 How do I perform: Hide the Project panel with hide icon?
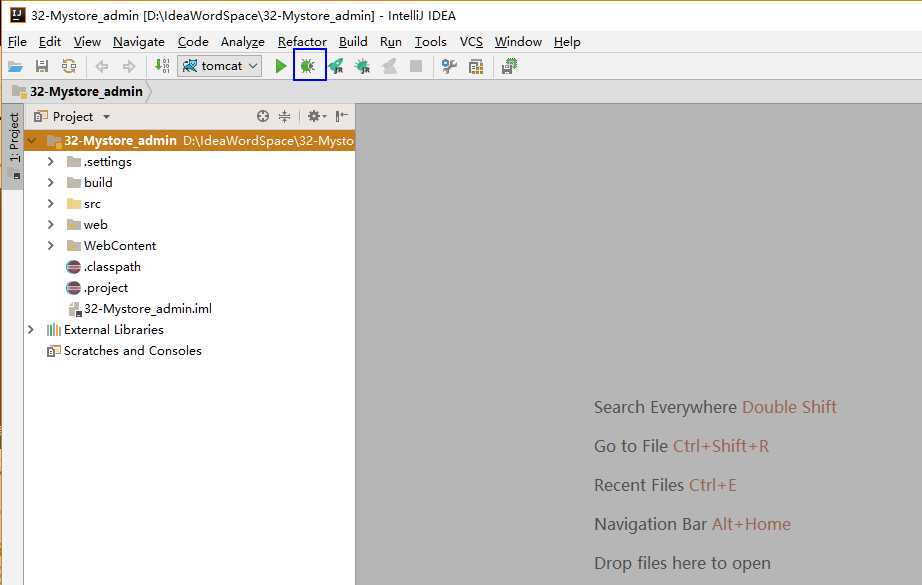tap(342, 116)
